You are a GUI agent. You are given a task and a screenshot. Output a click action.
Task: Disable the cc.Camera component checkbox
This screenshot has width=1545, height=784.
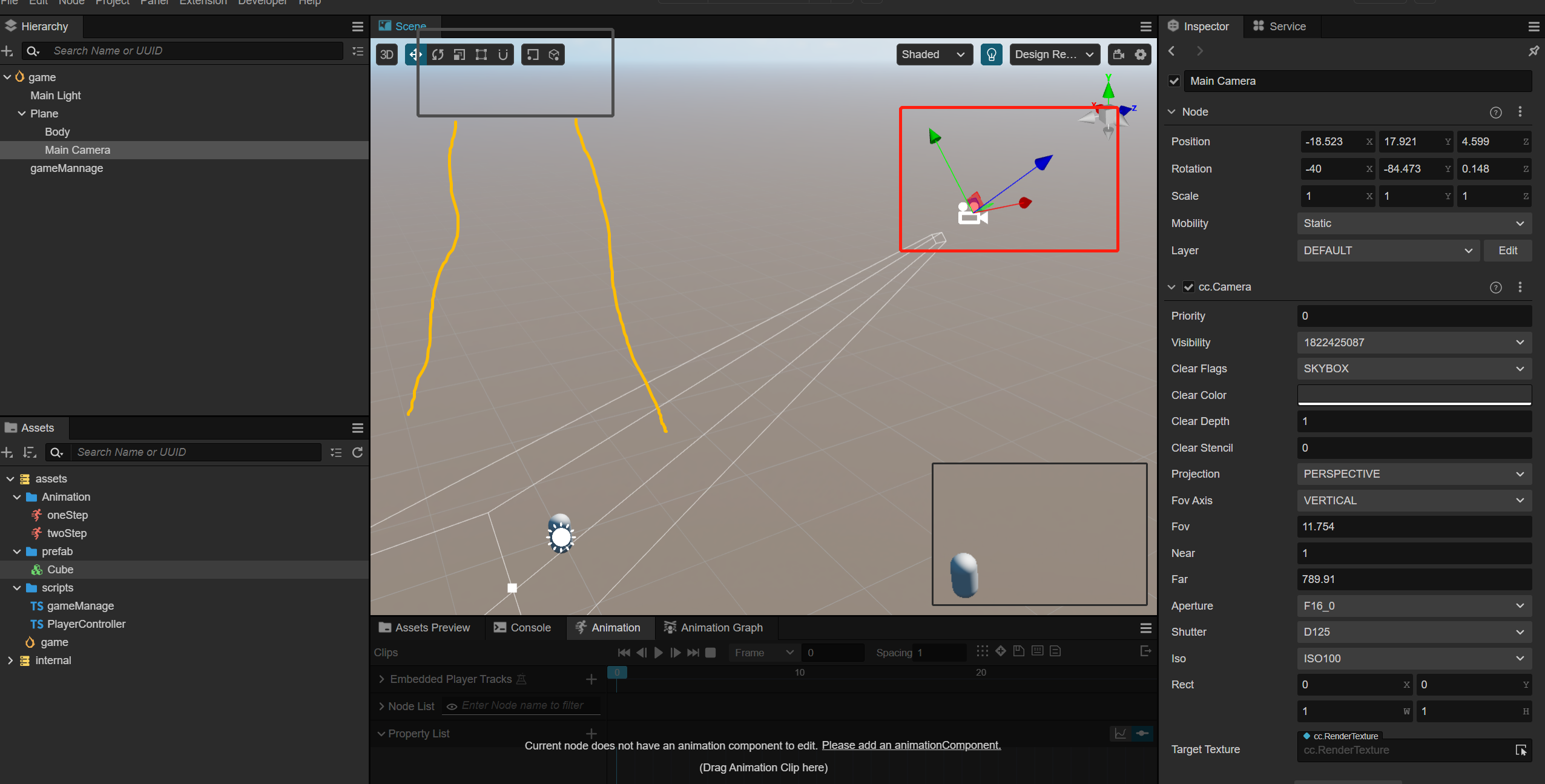tap(1188, 287)
